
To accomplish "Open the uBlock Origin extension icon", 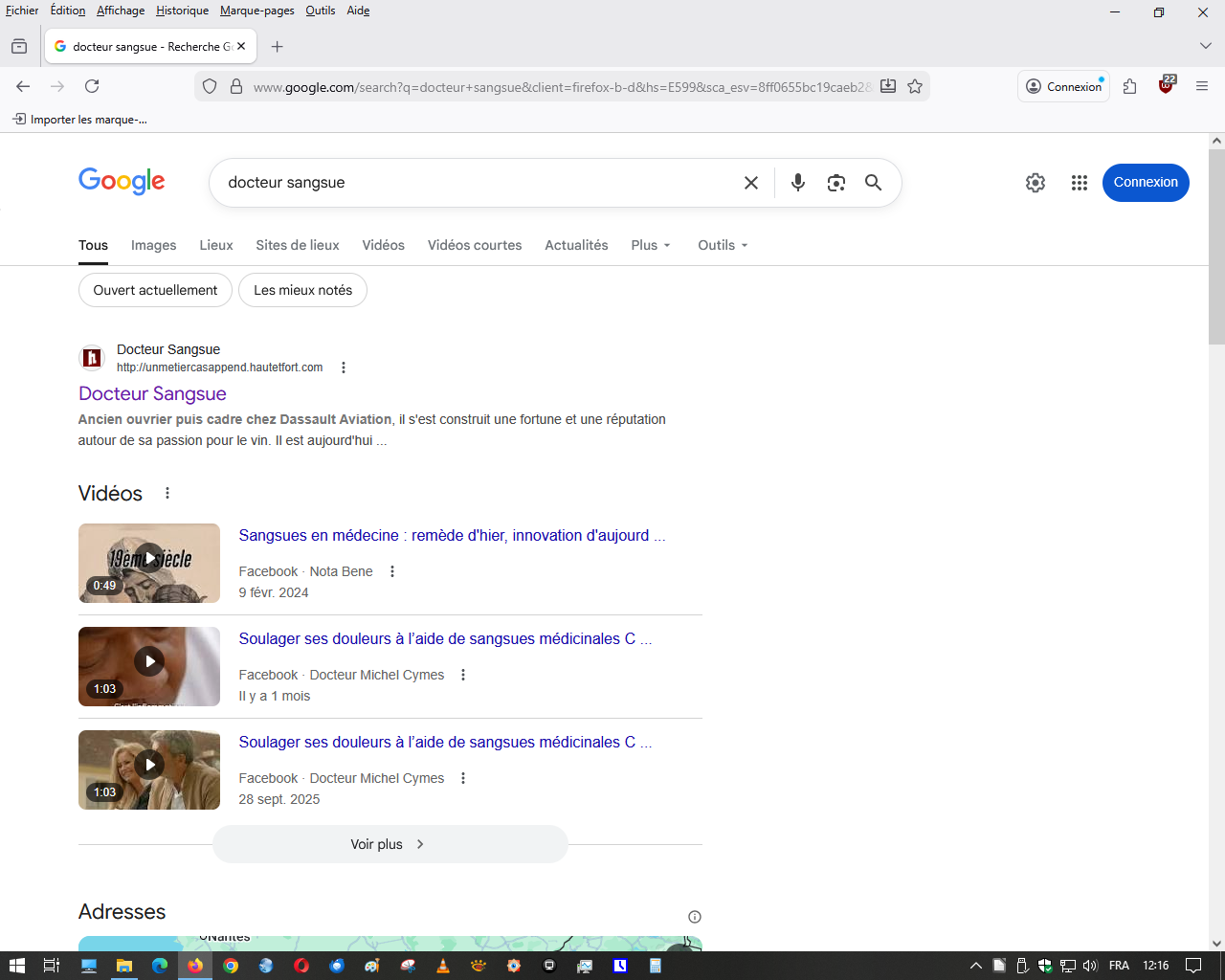I will [1166, 85].
